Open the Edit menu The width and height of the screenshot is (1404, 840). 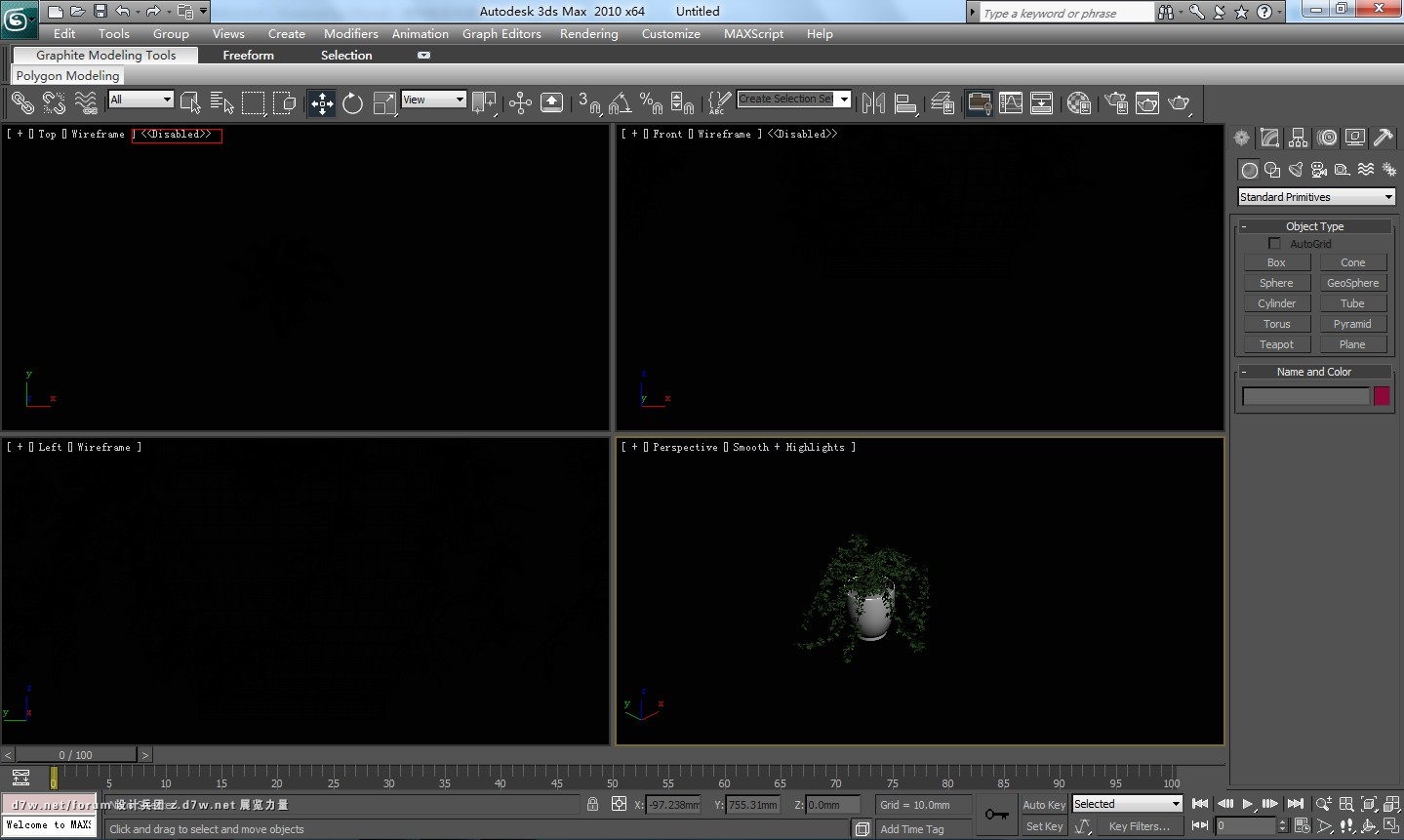point(64,34)
